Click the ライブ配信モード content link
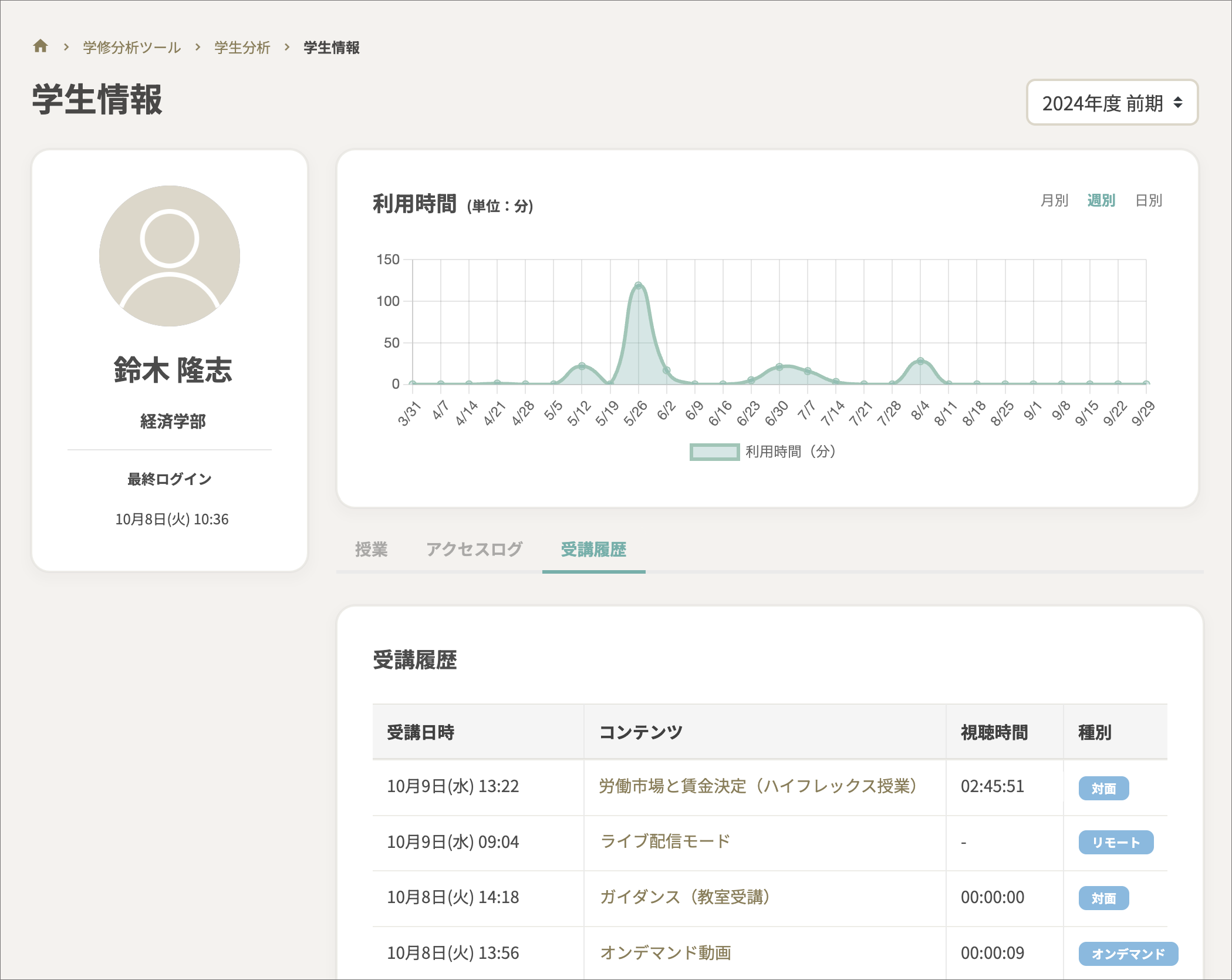This screenshot has width=1232, height=980. click(664, 841)
